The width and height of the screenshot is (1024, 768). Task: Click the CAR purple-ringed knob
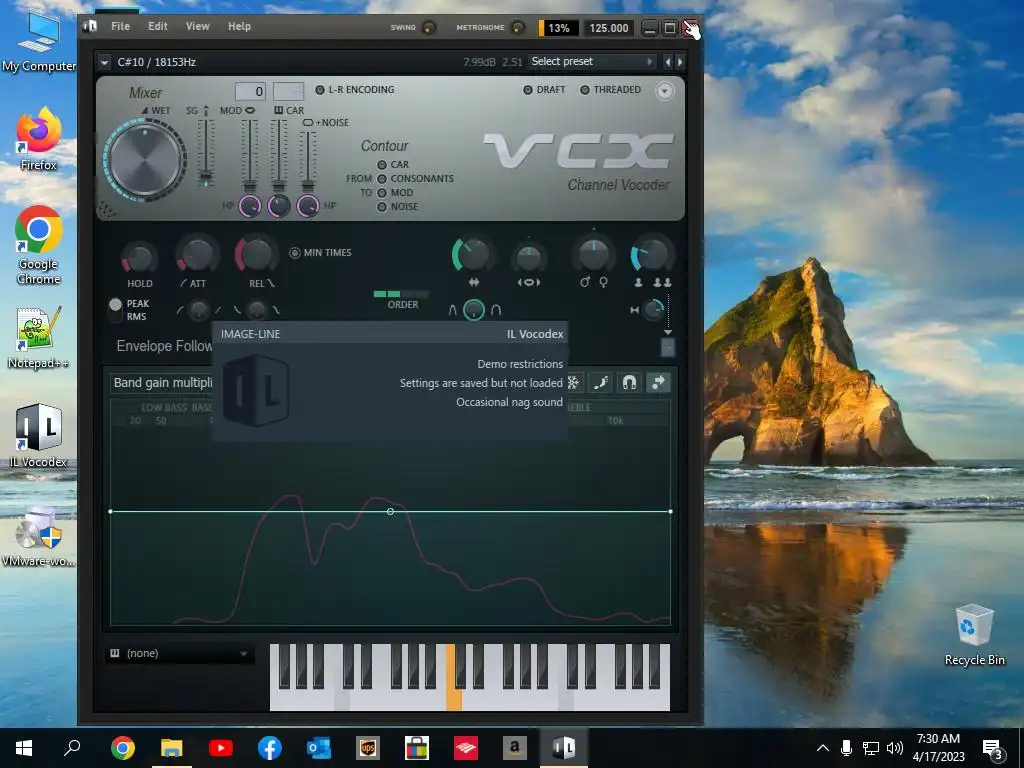(x=278, y=206)
